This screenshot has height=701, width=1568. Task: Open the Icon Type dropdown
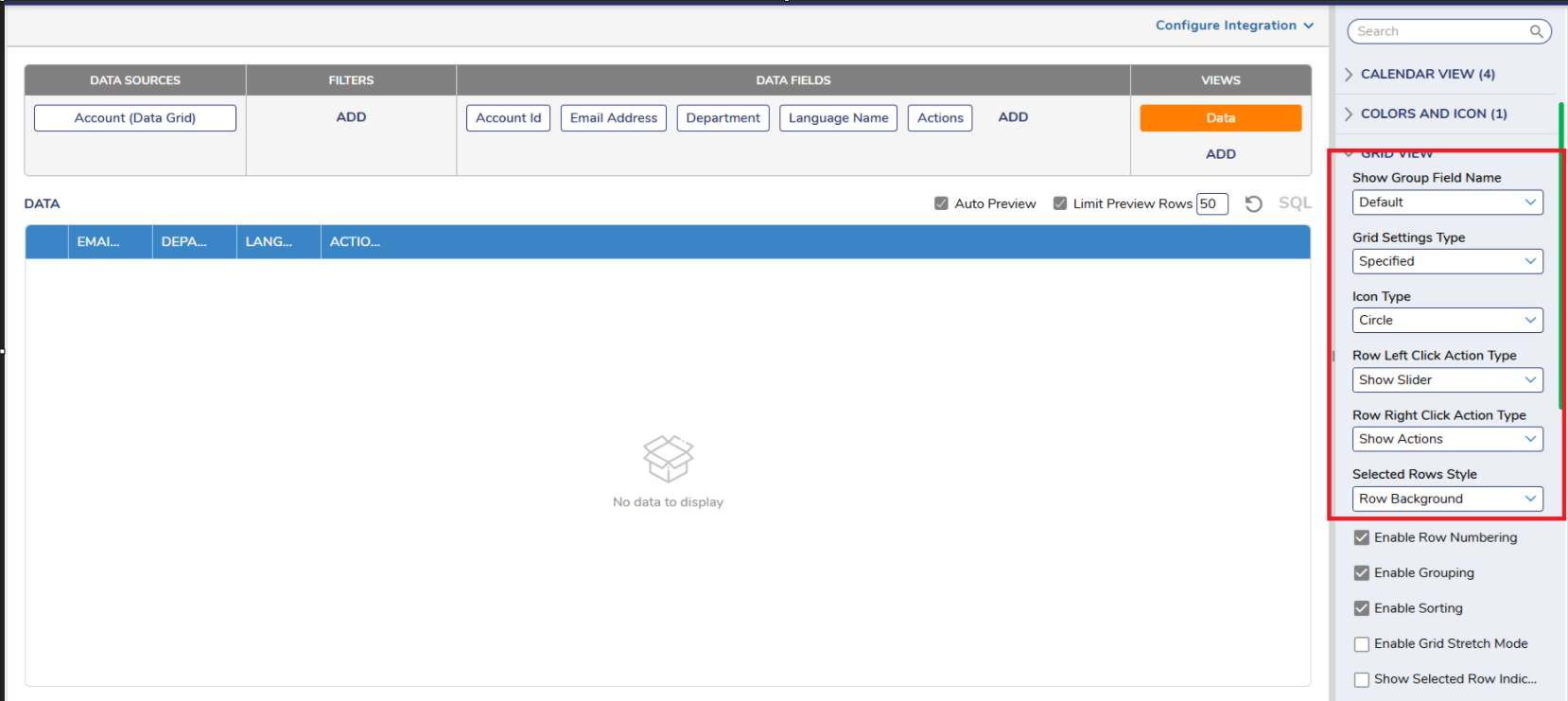[x=1447, y=321]
